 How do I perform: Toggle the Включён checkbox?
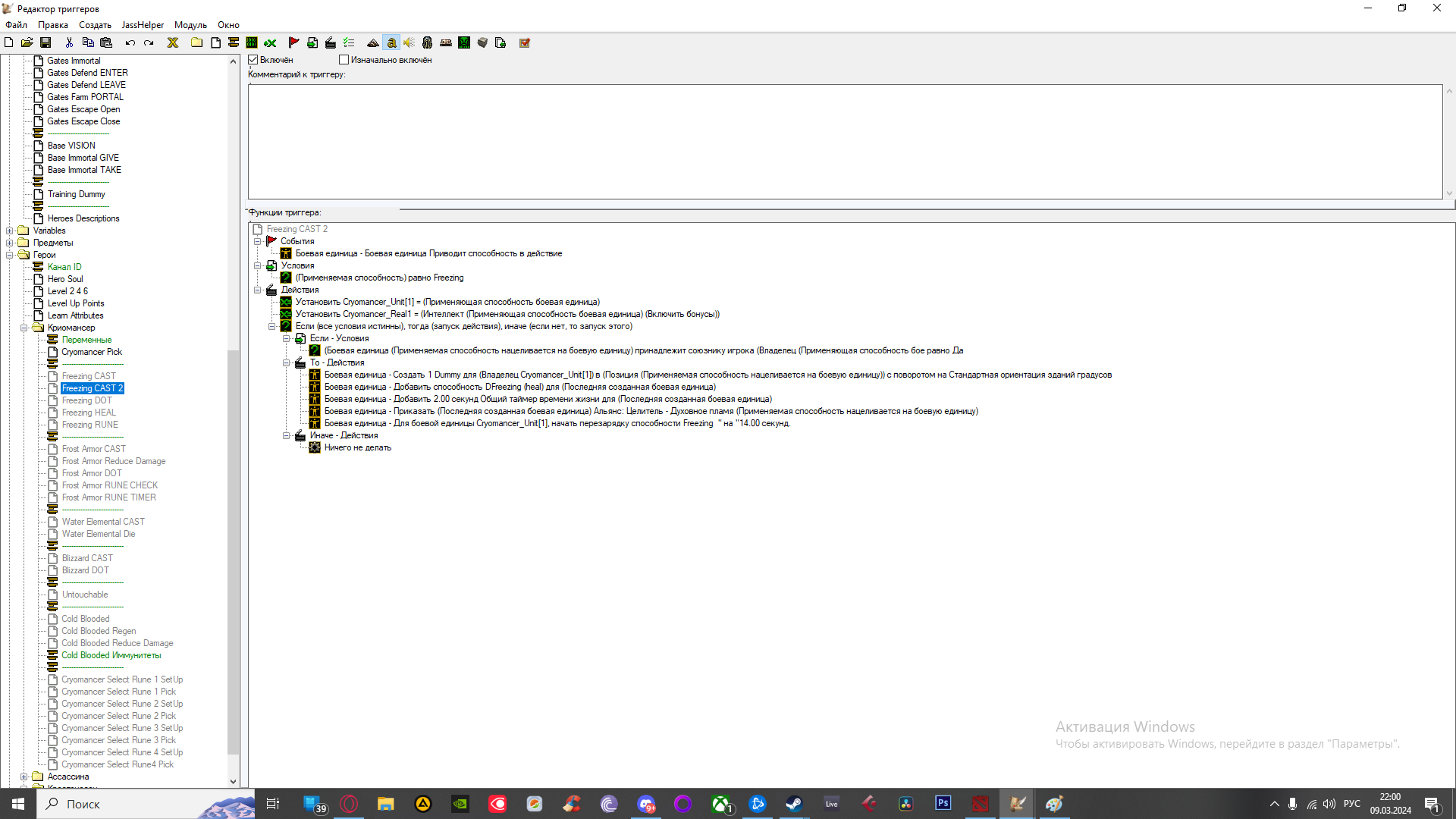point(254,60)
